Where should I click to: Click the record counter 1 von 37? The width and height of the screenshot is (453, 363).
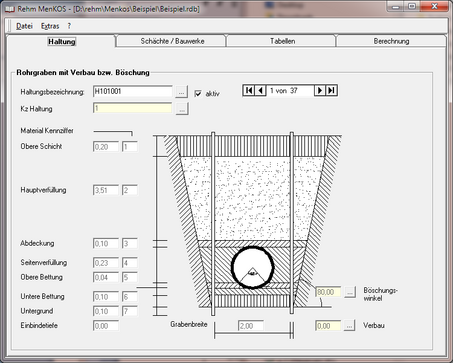[x=290, y=90]
